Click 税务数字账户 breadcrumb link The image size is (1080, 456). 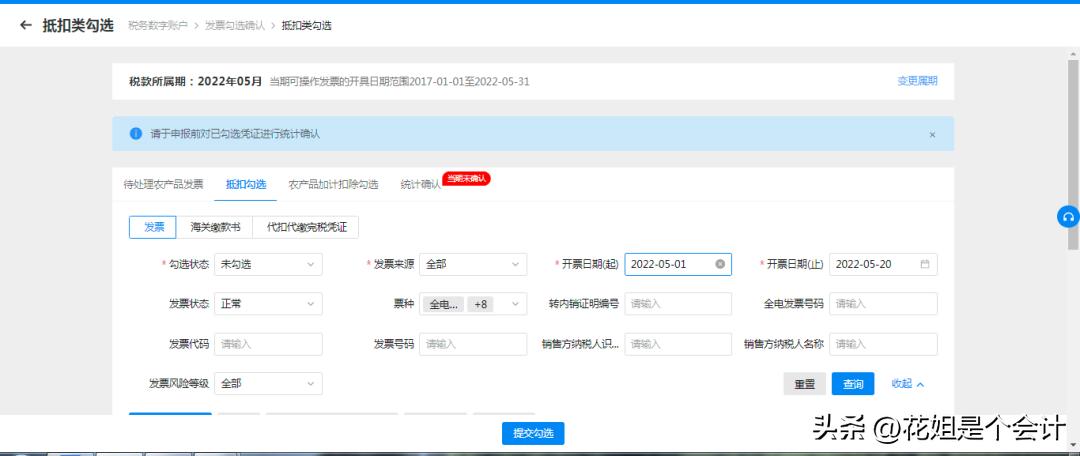tap(158, 25)
